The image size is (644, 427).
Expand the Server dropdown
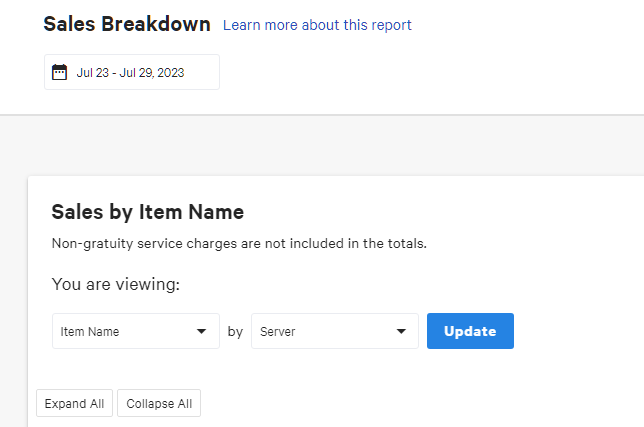click(334, 331)
